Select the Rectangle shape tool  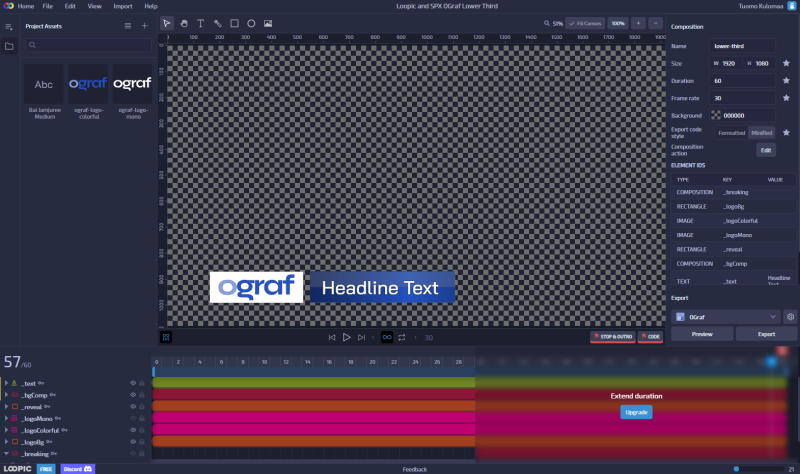[x=234, y=23]
